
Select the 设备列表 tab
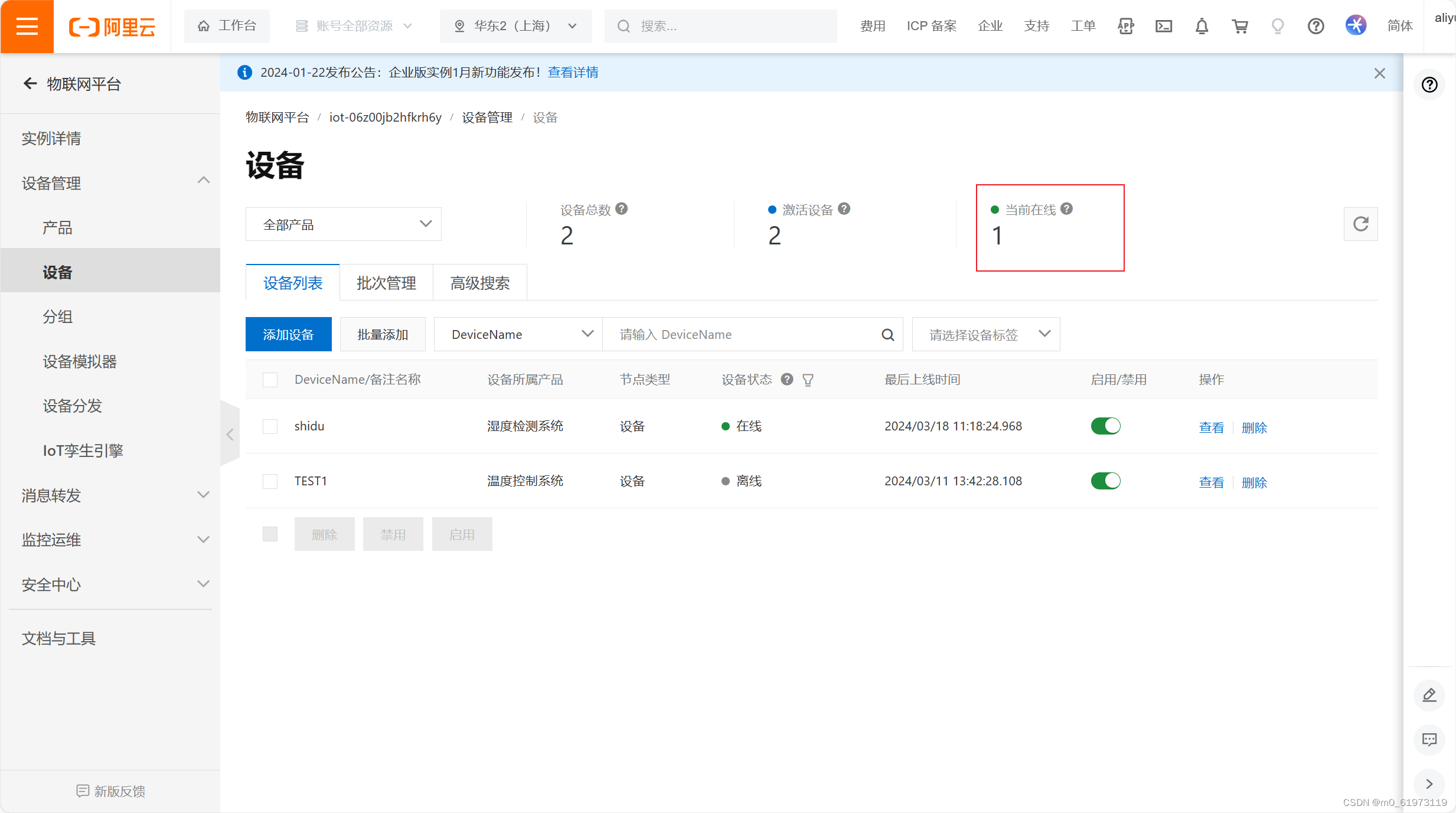293,283
